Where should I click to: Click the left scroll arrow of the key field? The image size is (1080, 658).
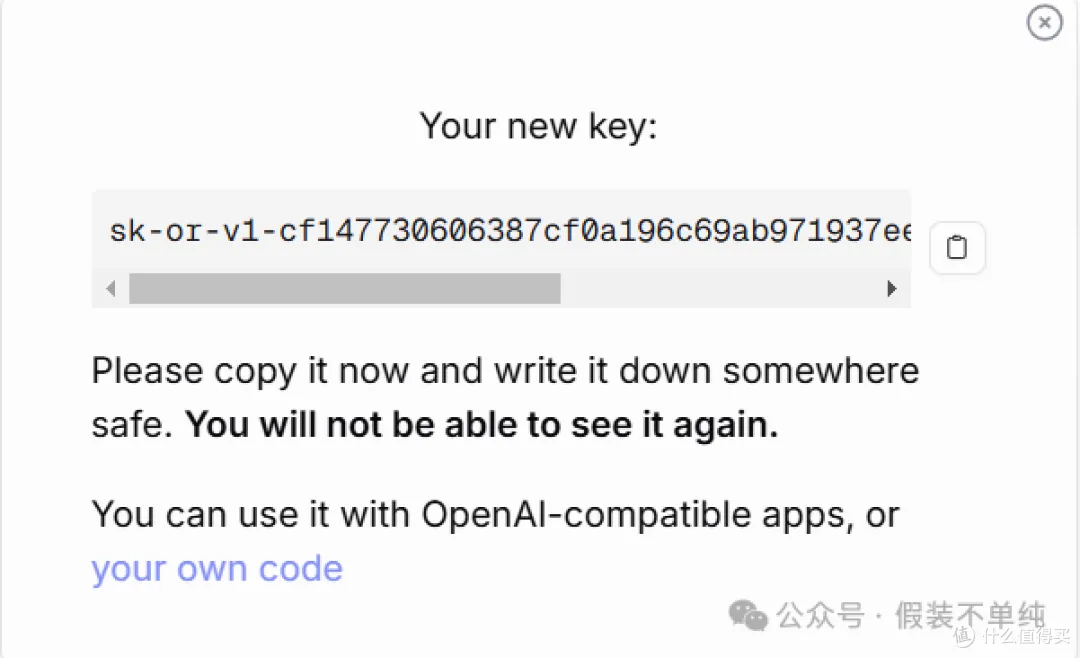click(x=111, y=288)
